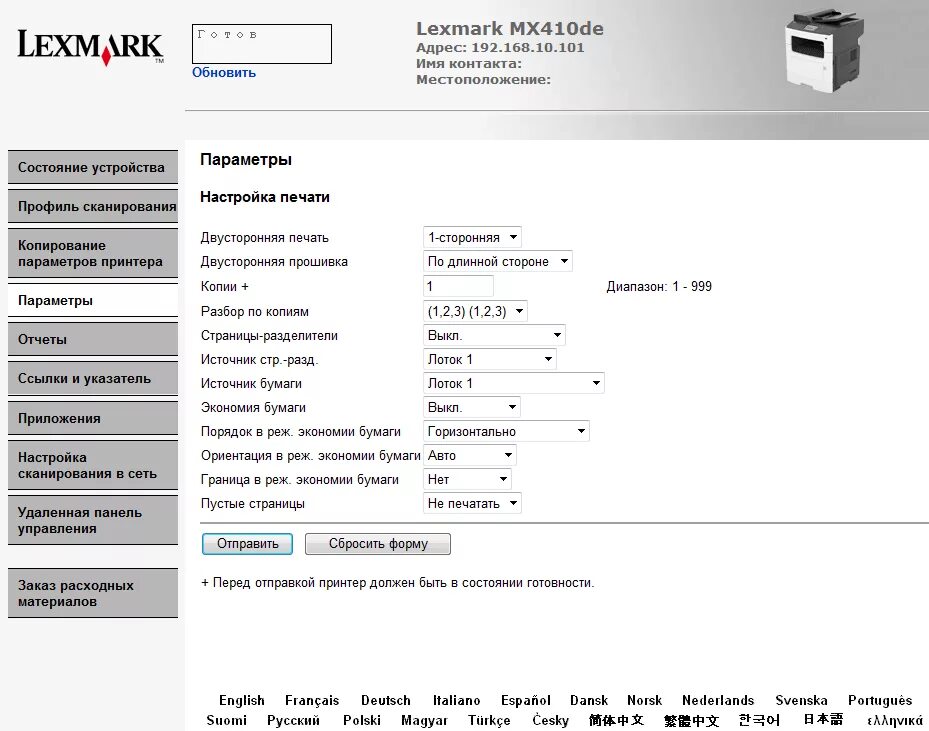Switch language to Italiano
This screenshot has width=929, height=731.
click(456, 700)
